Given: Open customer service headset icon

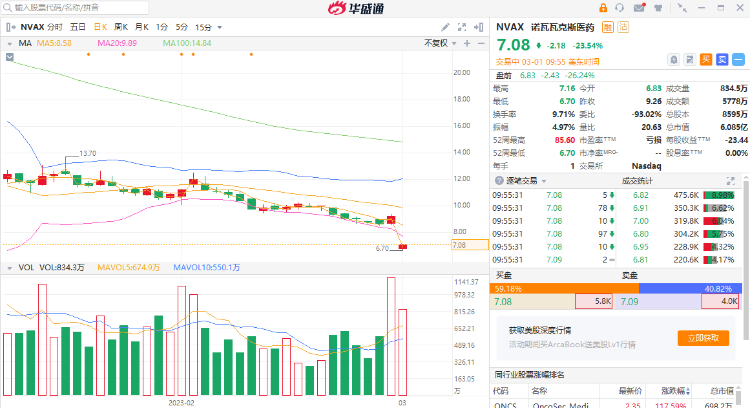Looking at the screenshot, I should [x=620, y=8].
